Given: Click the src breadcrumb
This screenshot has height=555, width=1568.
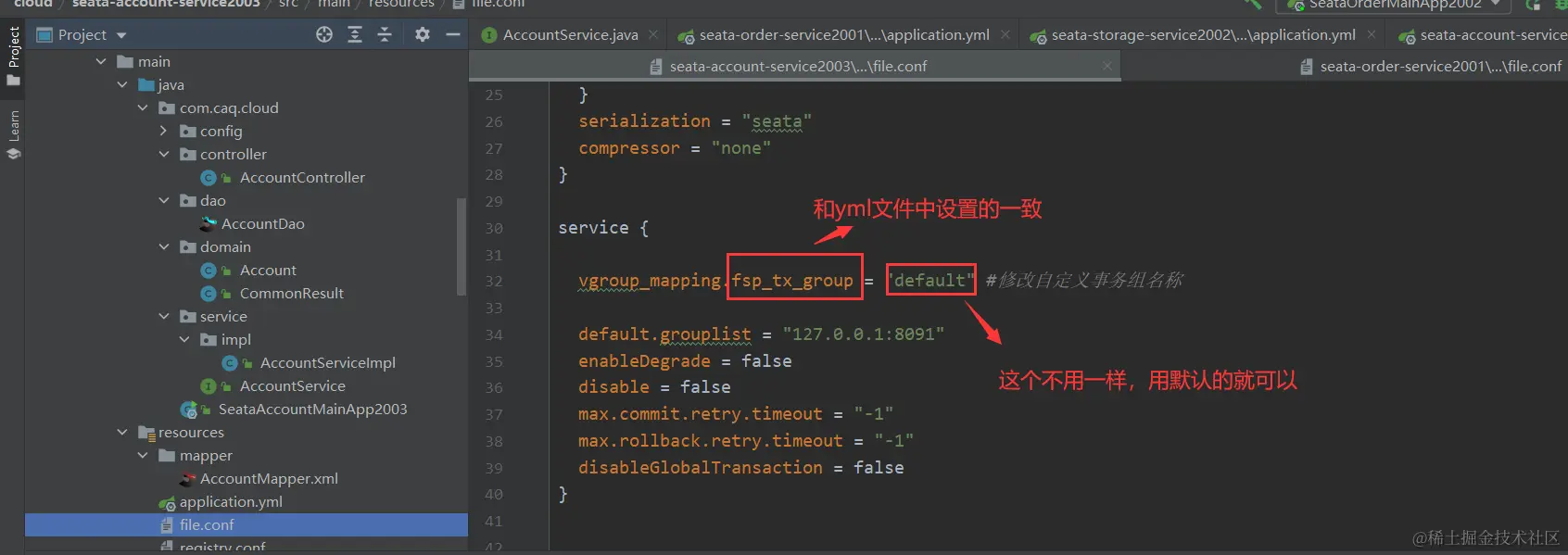Looking at the screenshot, I should click(x=288, y=4).
